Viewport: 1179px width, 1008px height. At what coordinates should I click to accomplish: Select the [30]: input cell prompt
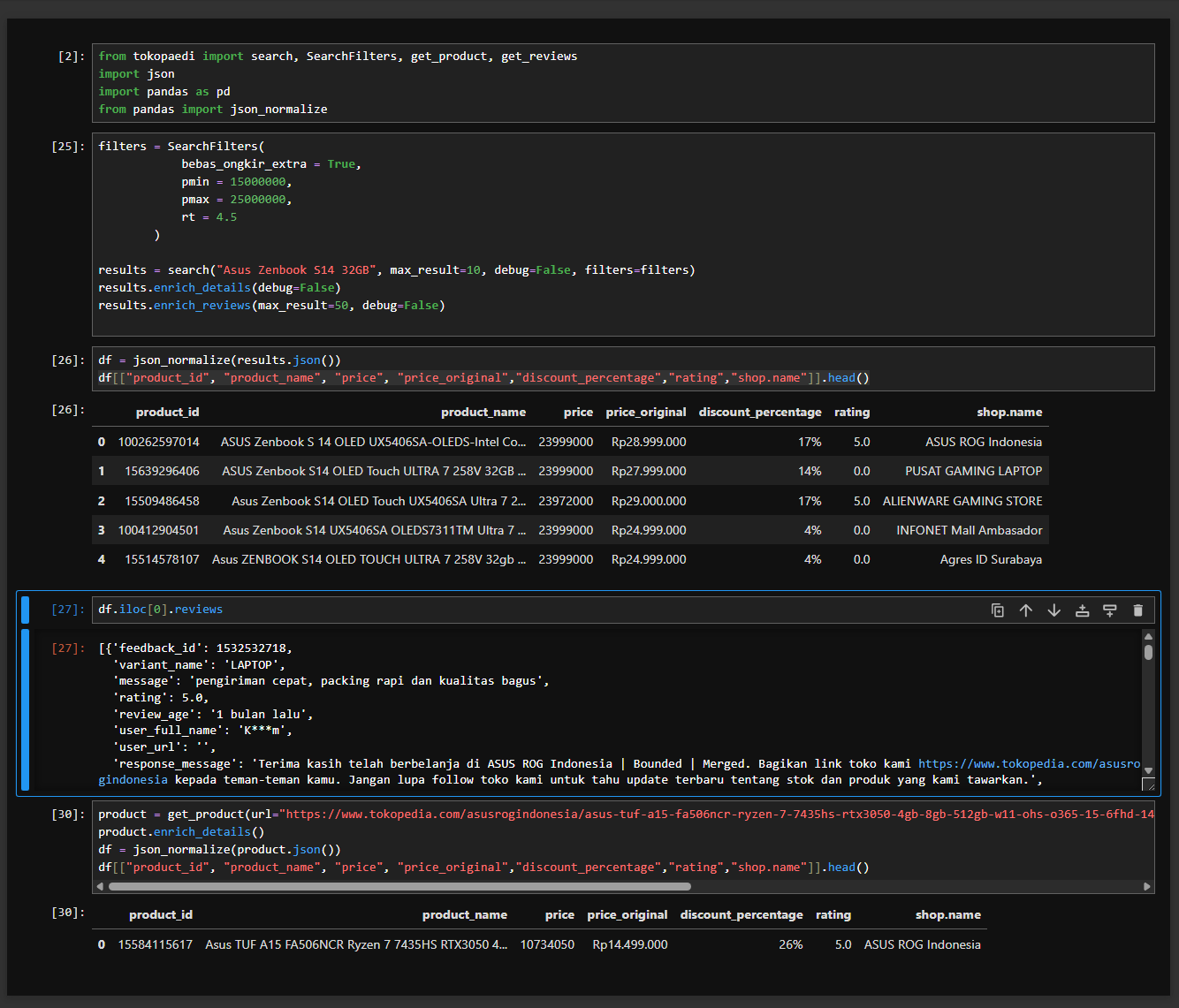click(68, 815)
